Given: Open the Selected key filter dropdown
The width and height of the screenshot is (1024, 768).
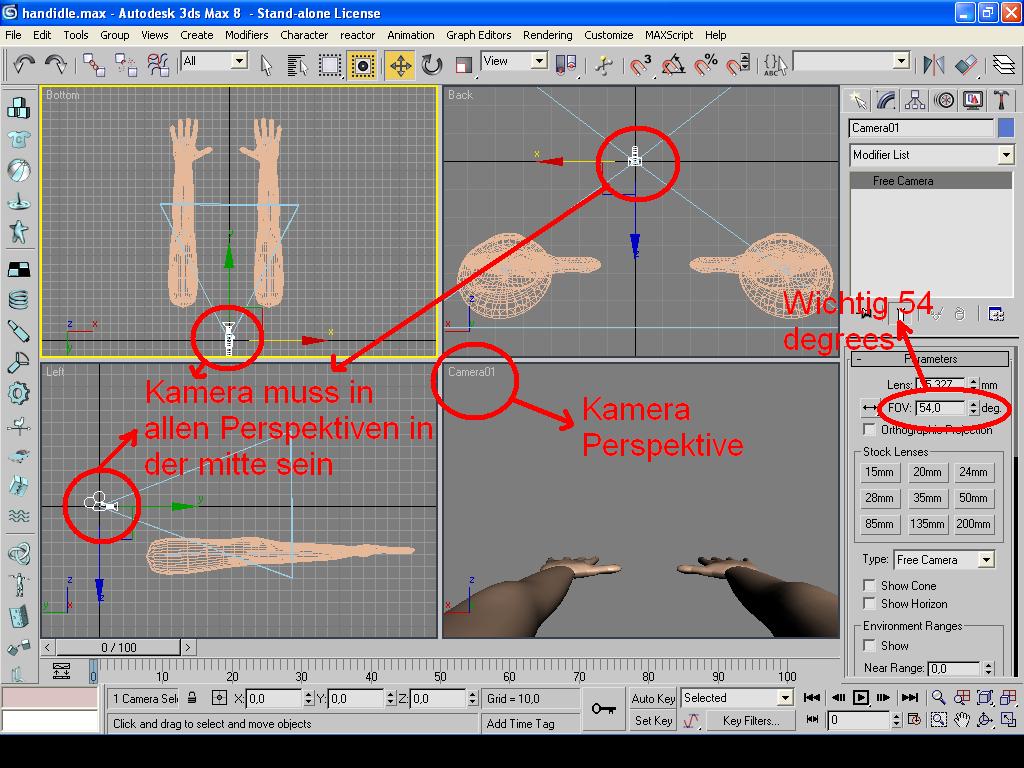Looking at the screenshot, I should [785, 698].
